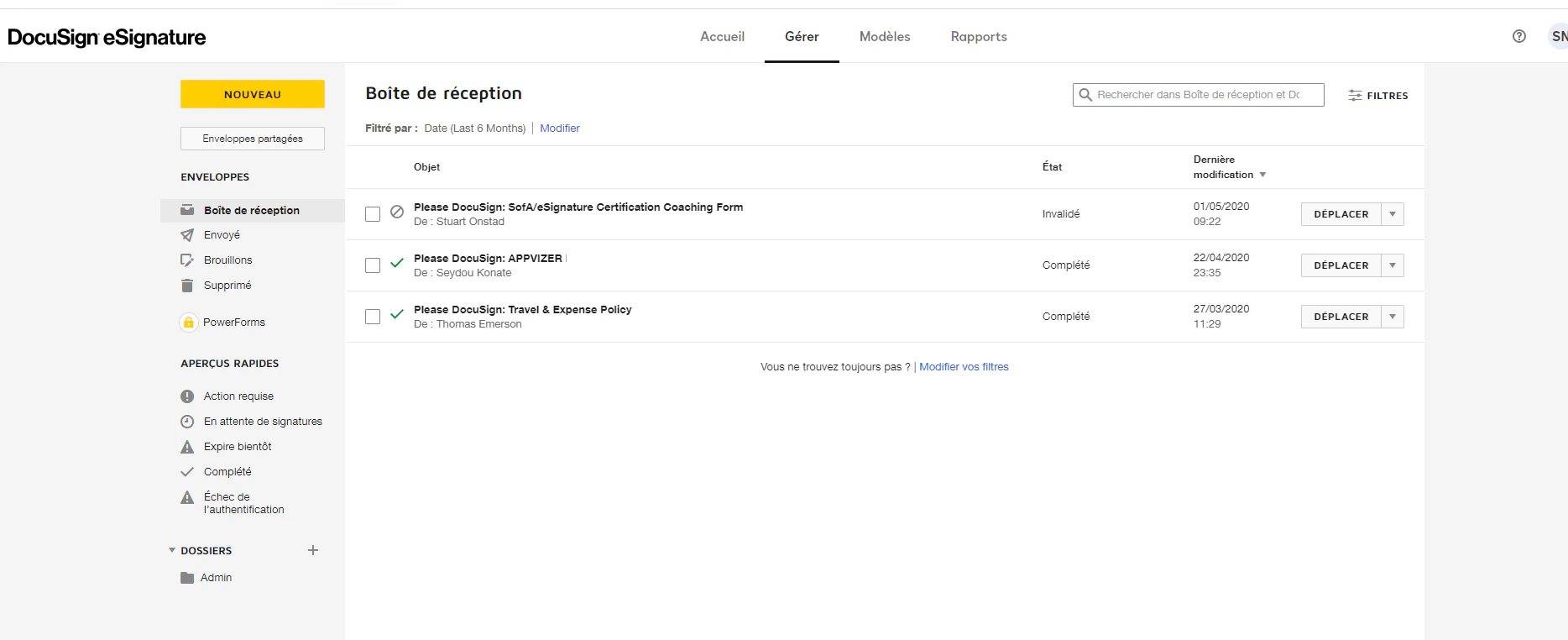Click sender De : Thomas Emerson
Viewport: 1568px width, 640px height.
pyautogui.click(x=468, y=324)
